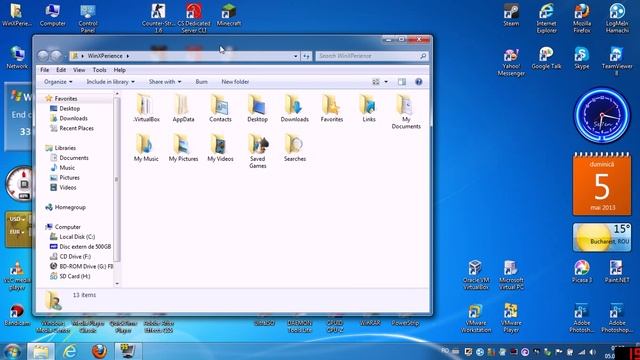Viewport: 640px width, 360px height.
Task: Open the My Documents folder
Action: pyautogui.click(x=406, y=111)
